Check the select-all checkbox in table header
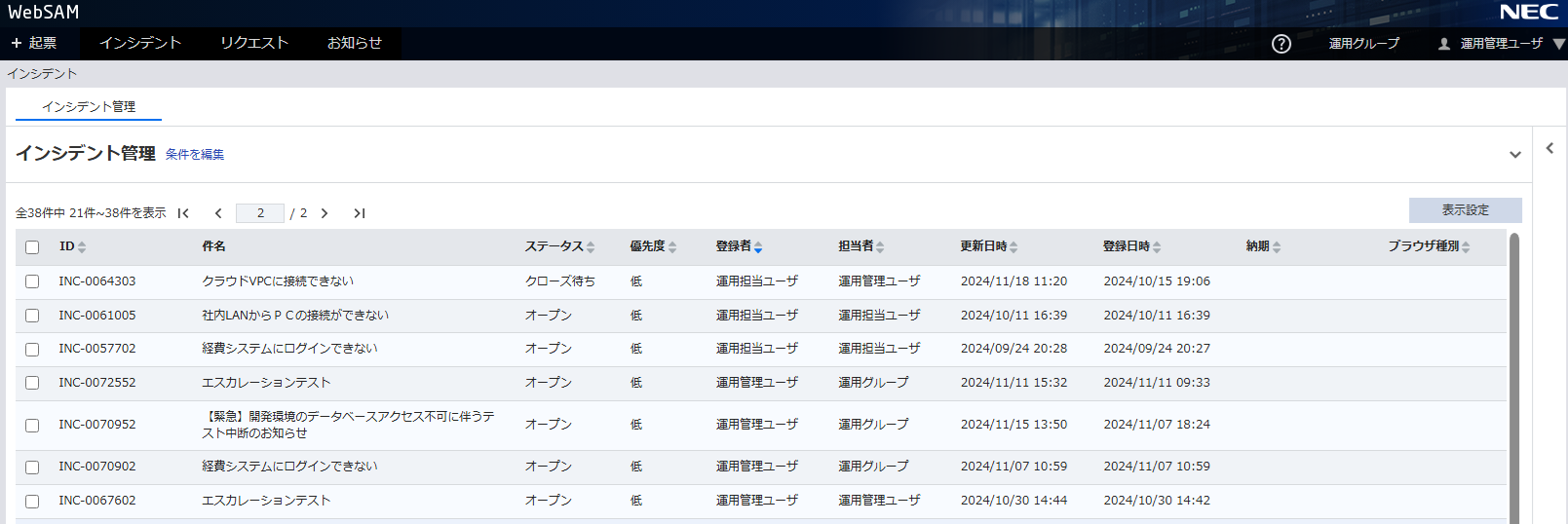 [x=32, y=247]
